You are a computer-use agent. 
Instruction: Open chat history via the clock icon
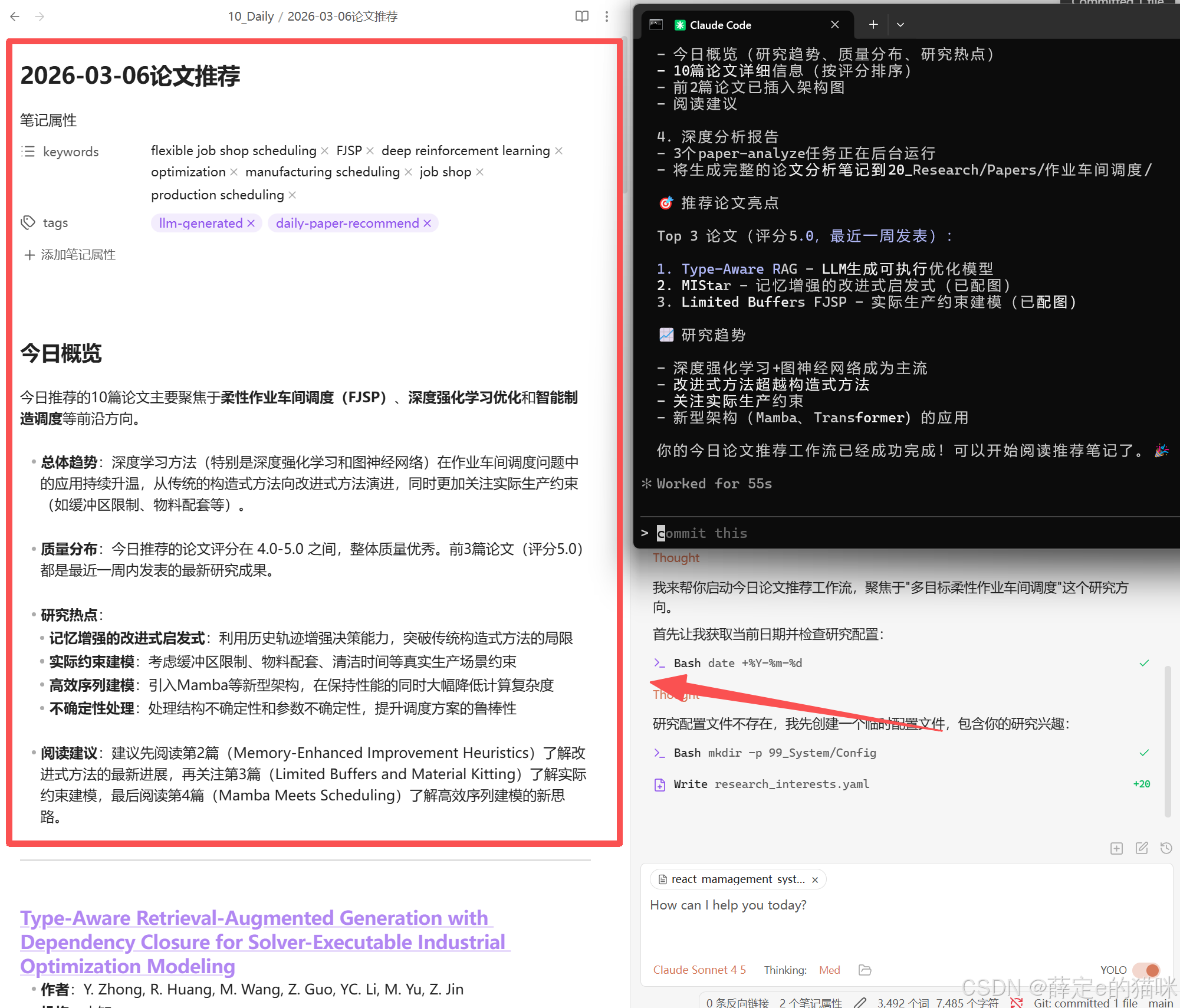point(1166,848)
